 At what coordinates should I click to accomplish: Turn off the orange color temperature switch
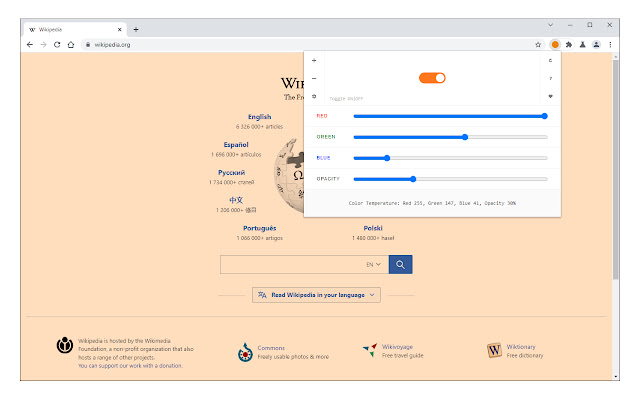click(x=432, y=78)
